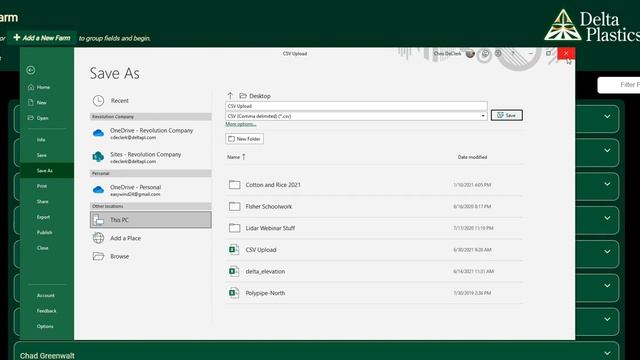Open the More options link
Screen dimensions: 640x360
click(241, 124)
